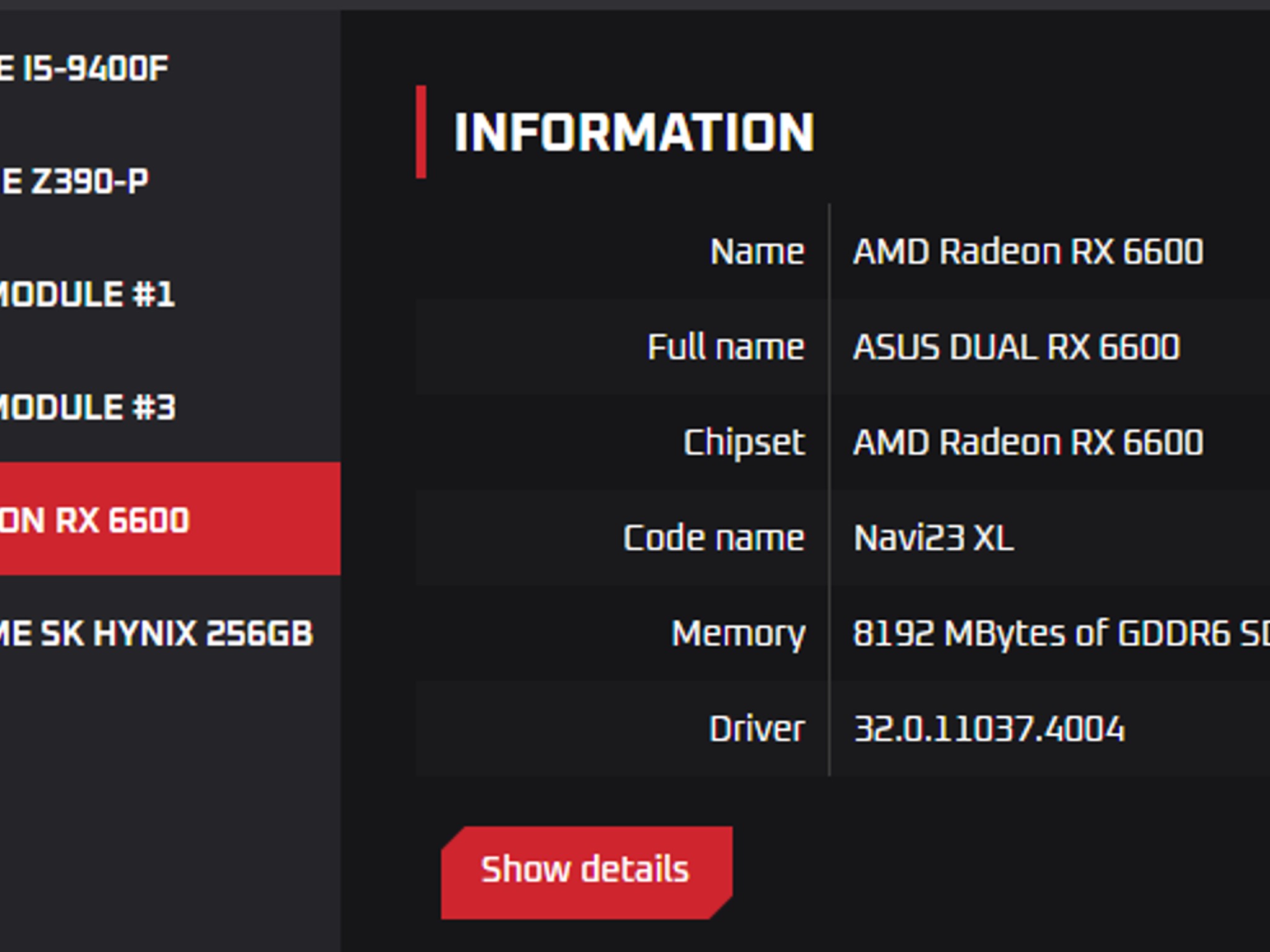Click the Name row label
The image size is (1270, 952).
click(x=757, y=252)
